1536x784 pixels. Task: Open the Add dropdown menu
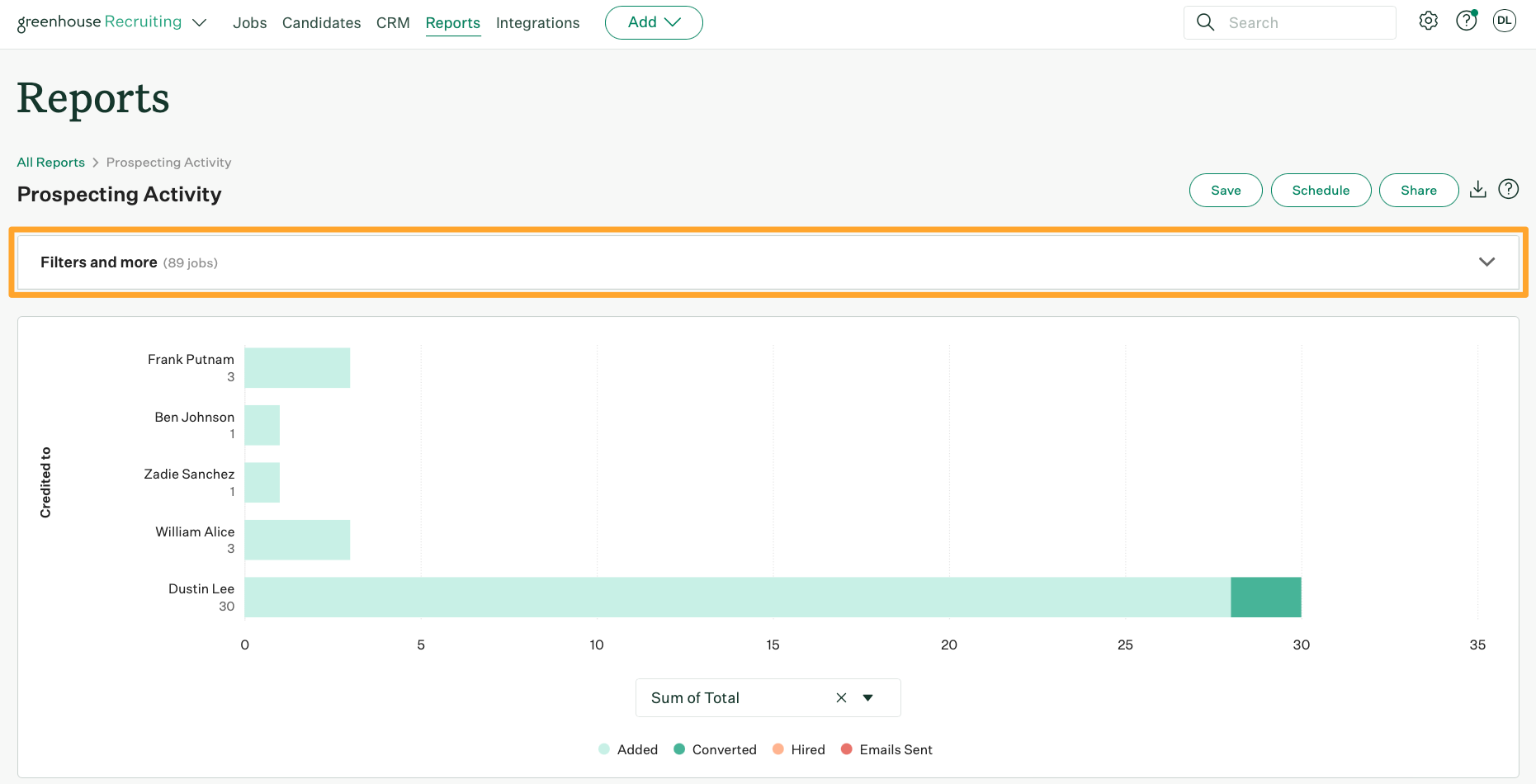(x=654, y=22)
